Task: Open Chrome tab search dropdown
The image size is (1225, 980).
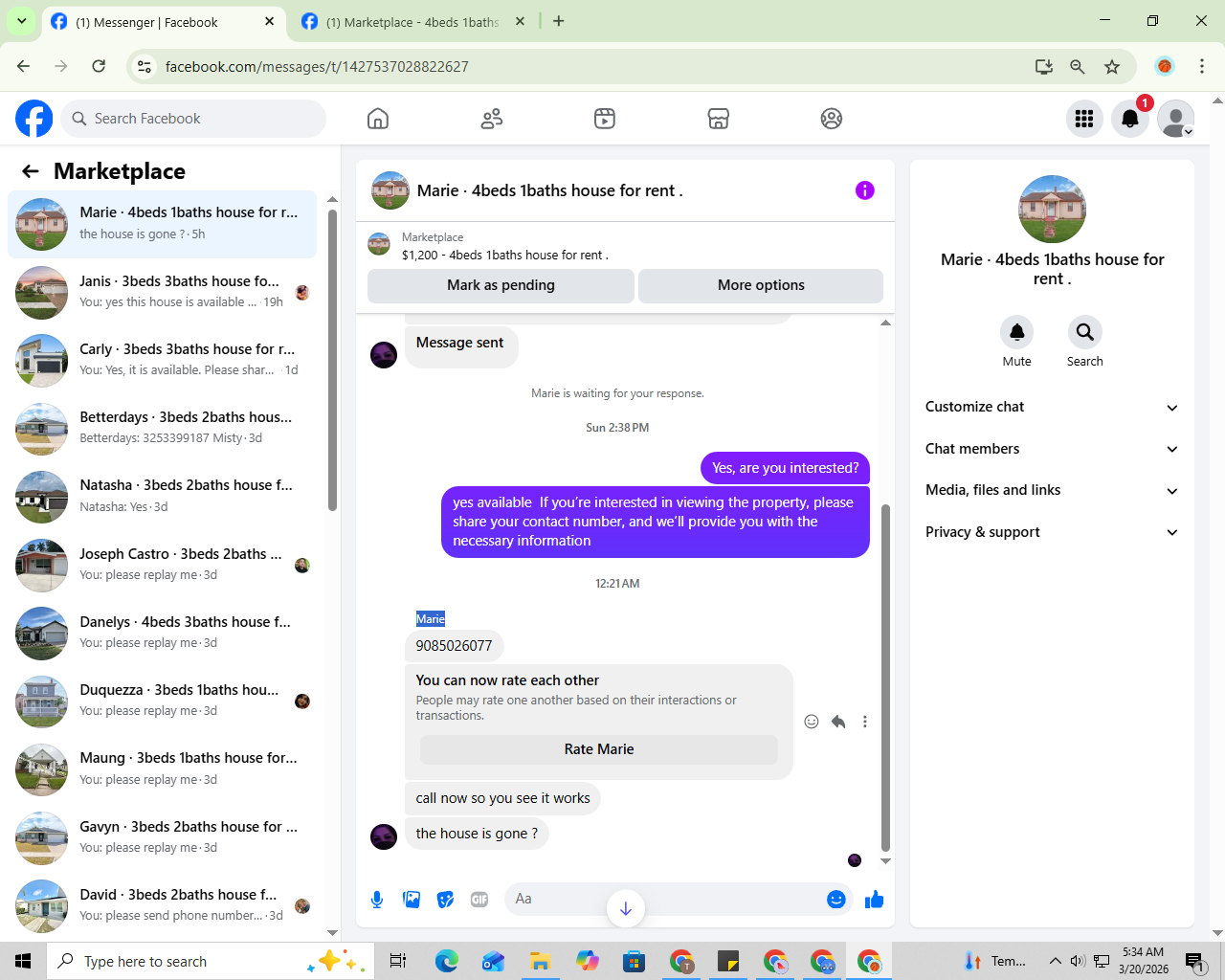Action: (x=21, y=21)
